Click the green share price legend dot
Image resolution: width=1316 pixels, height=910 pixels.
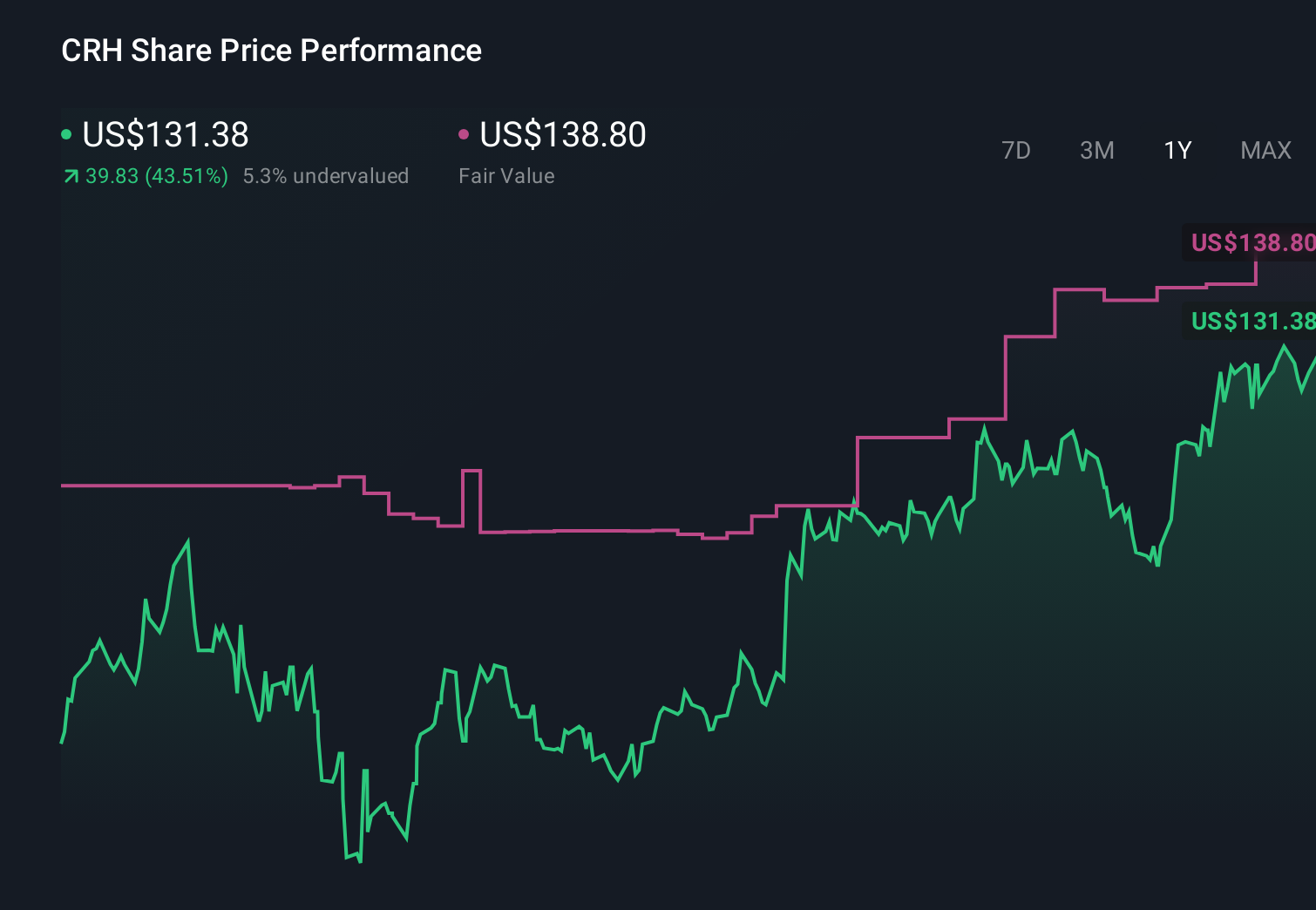tap(66, 135)
